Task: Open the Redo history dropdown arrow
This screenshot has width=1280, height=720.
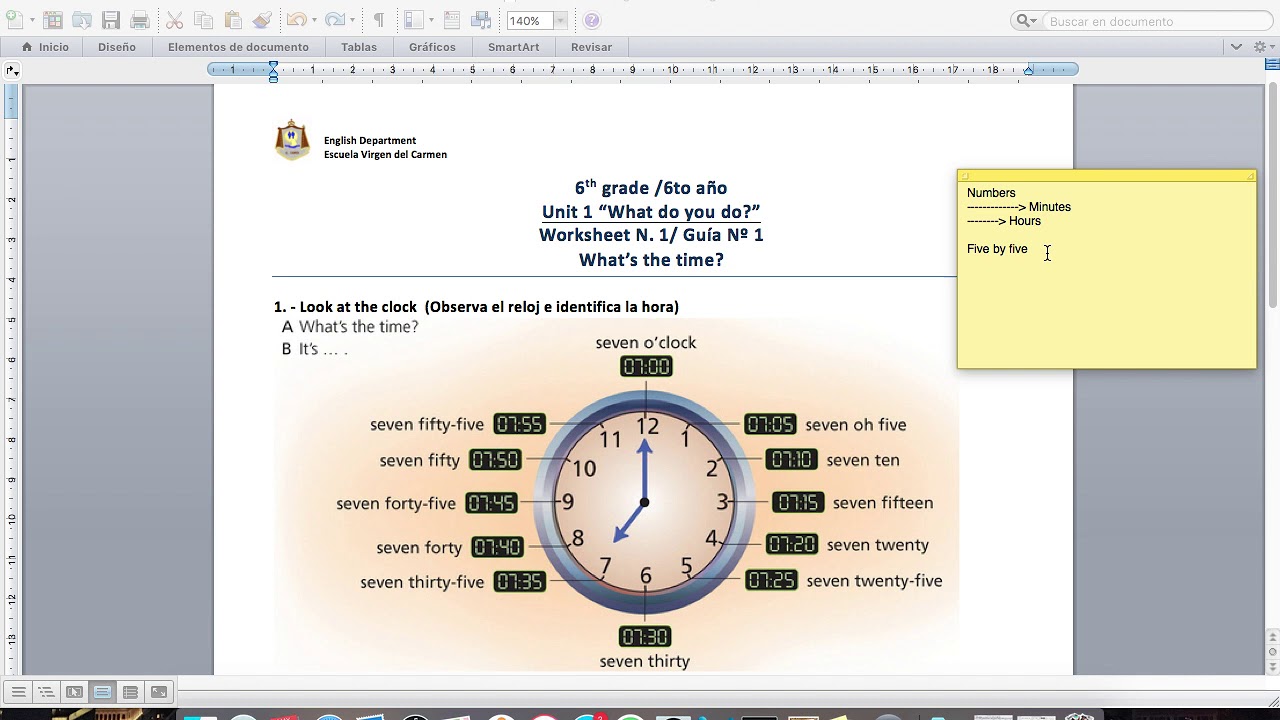Action: tap(353, 20)
